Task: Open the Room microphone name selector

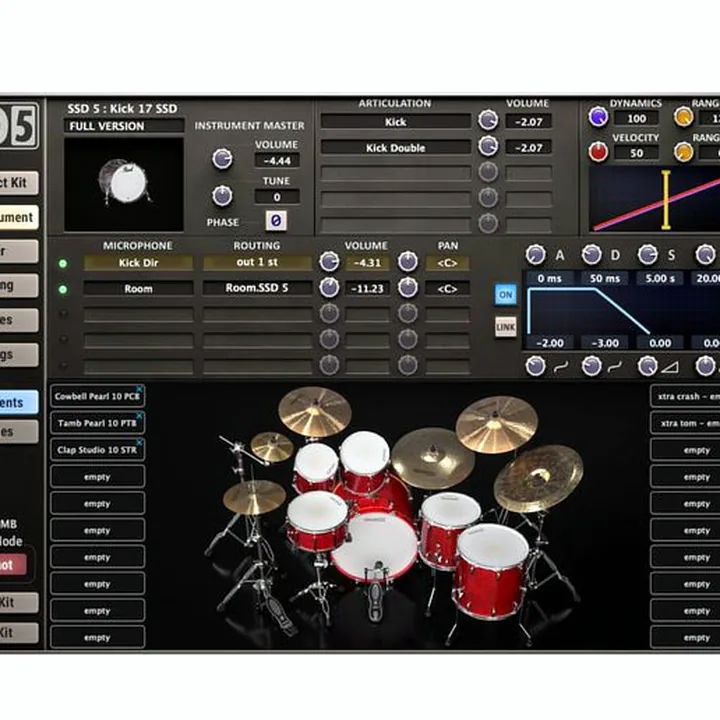Action: tap(138, 289)
